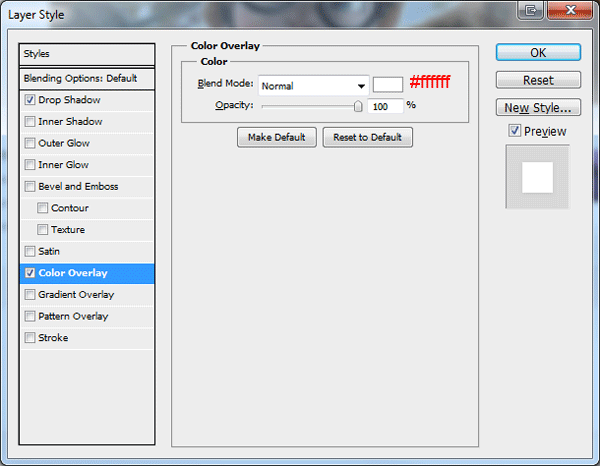Click the Opacity value field
Screen dimensions: 600x466
(385, 106)
